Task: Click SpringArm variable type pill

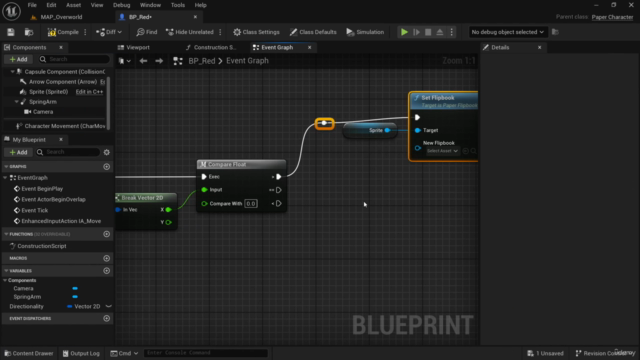Action: (75, 297)
